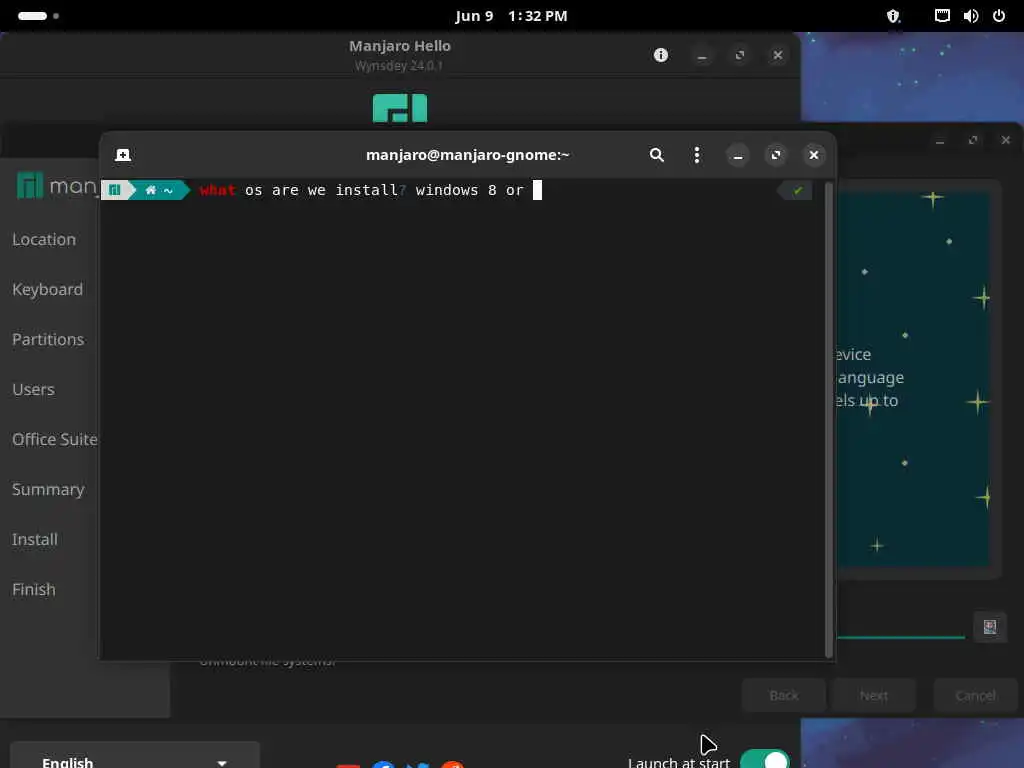1024x768 pixels.
Task: Open a new terminal tab with the plus icon
Action: (123, 155)
